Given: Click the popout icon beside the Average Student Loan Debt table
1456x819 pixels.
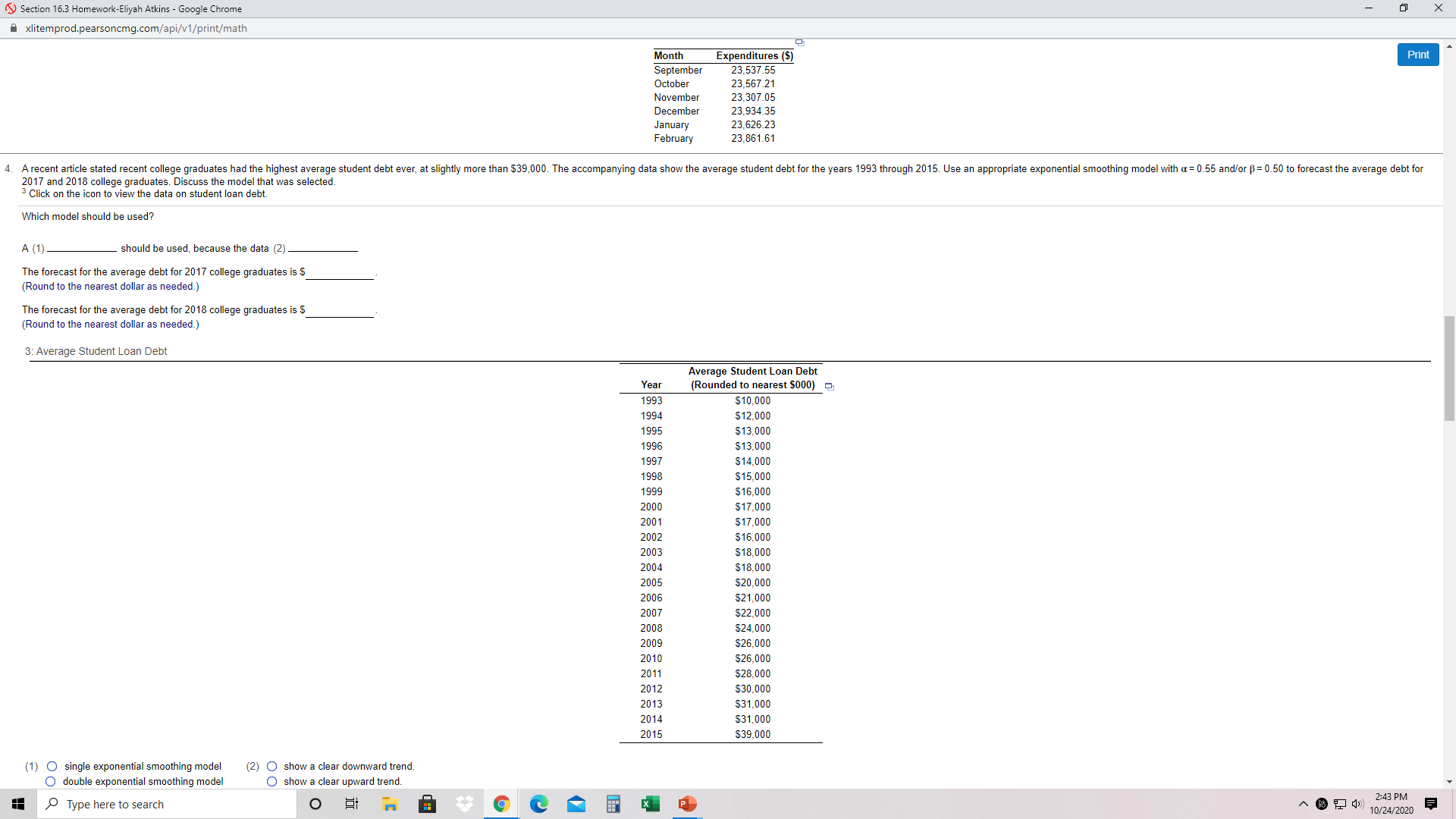Looking at the screenshot, I should click(x=829, y=386).
